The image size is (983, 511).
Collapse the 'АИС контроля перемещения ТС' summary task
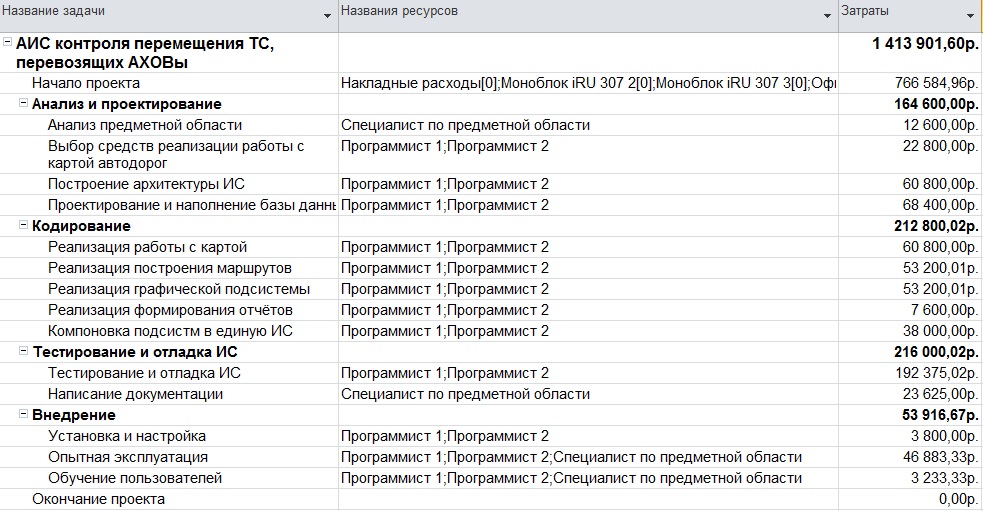coord(8,43)
